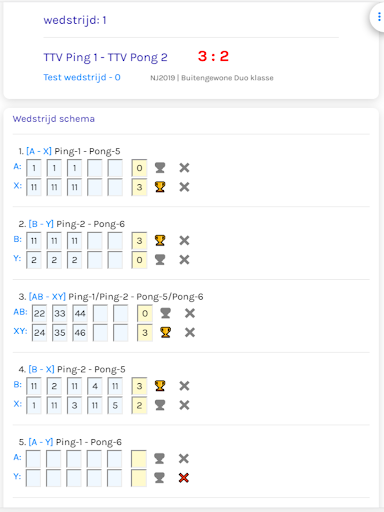Click gold trophy for XY in doubles match 3
The image size is (384, 512).
point(166,332)
